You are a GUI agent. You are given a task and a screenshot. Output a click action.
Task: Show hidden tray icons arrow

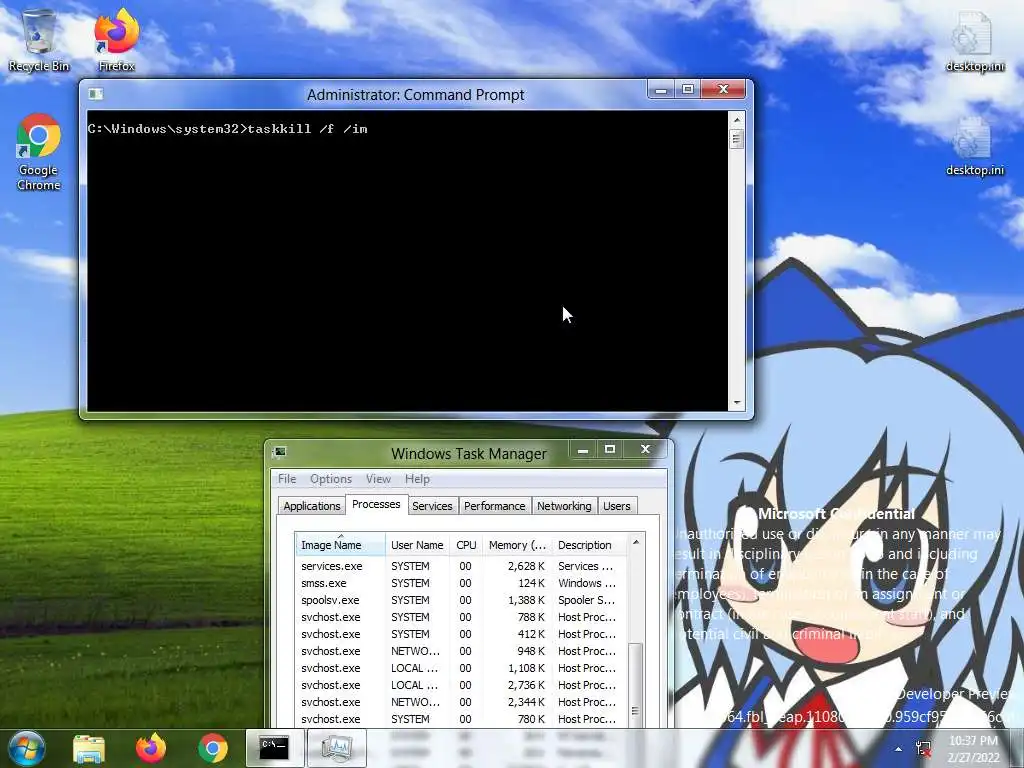pyautogui.click(x=899, y=749)
